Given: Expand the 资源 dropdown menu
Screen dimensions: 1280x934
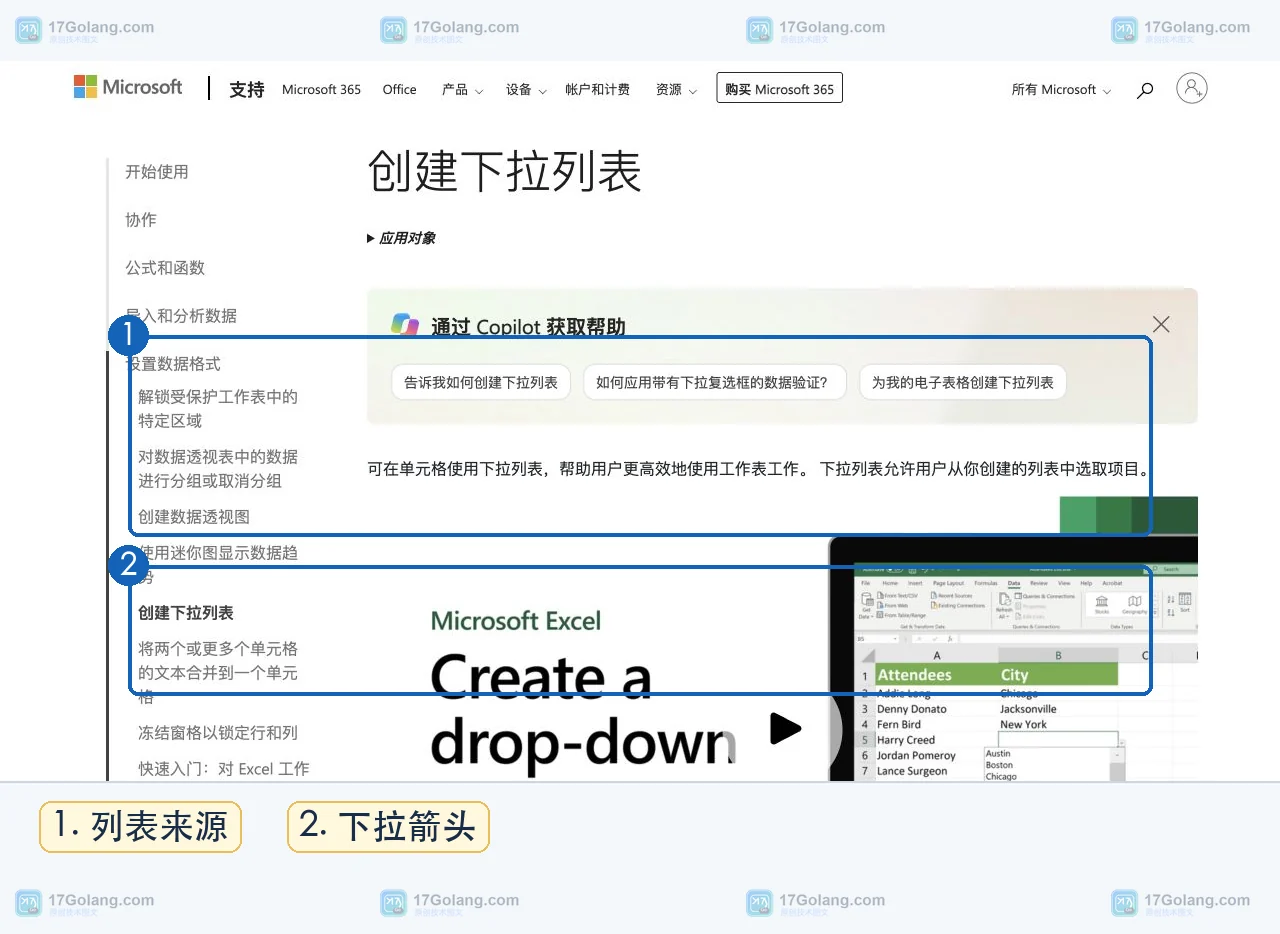Looking at the screenshot, I should (676, 90).
